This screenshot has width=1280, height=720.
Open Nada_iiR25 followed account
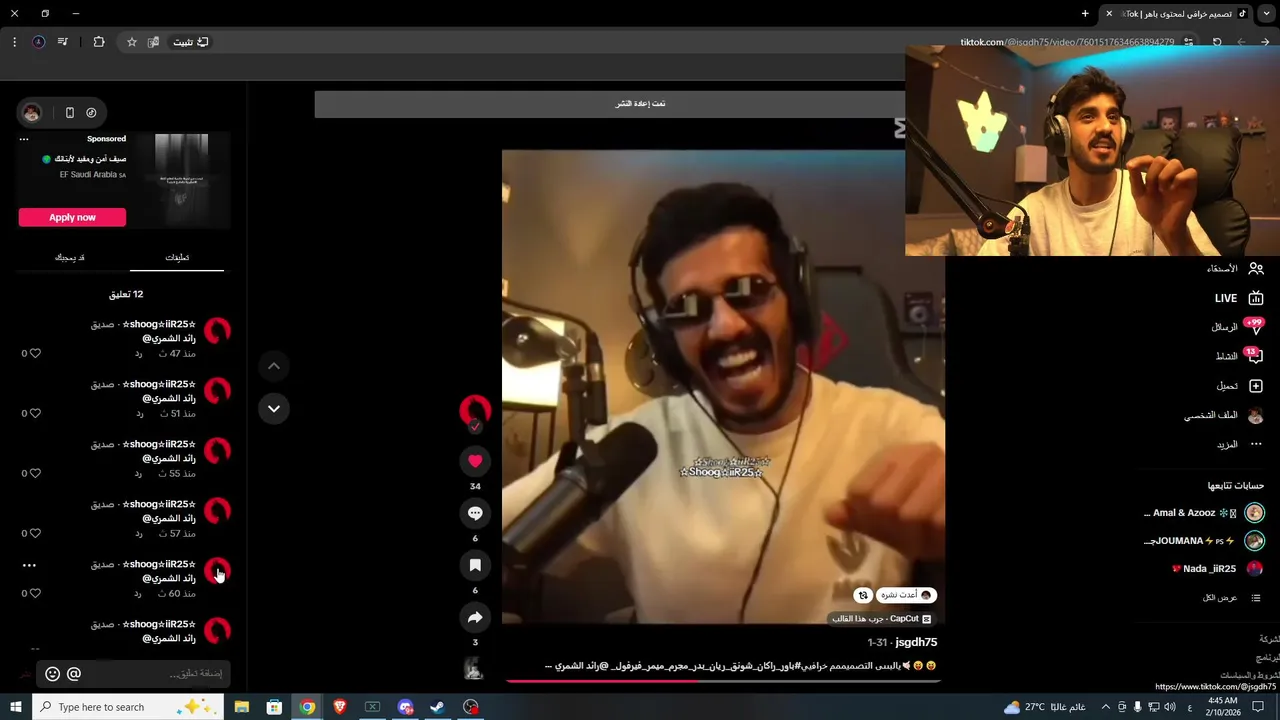point(1218,569)
